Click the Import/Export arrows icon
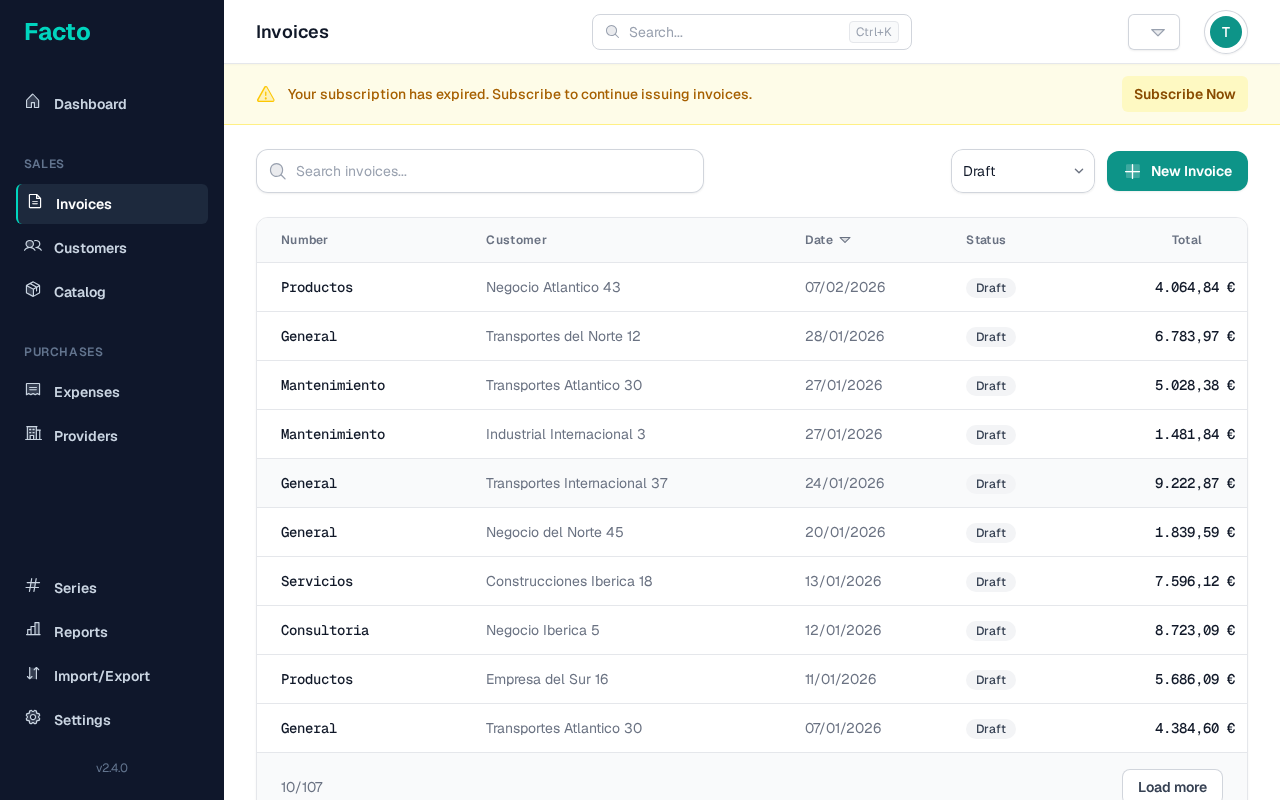Image resolution: width=1280 pixels, height=800 pixels. point(33,674)
